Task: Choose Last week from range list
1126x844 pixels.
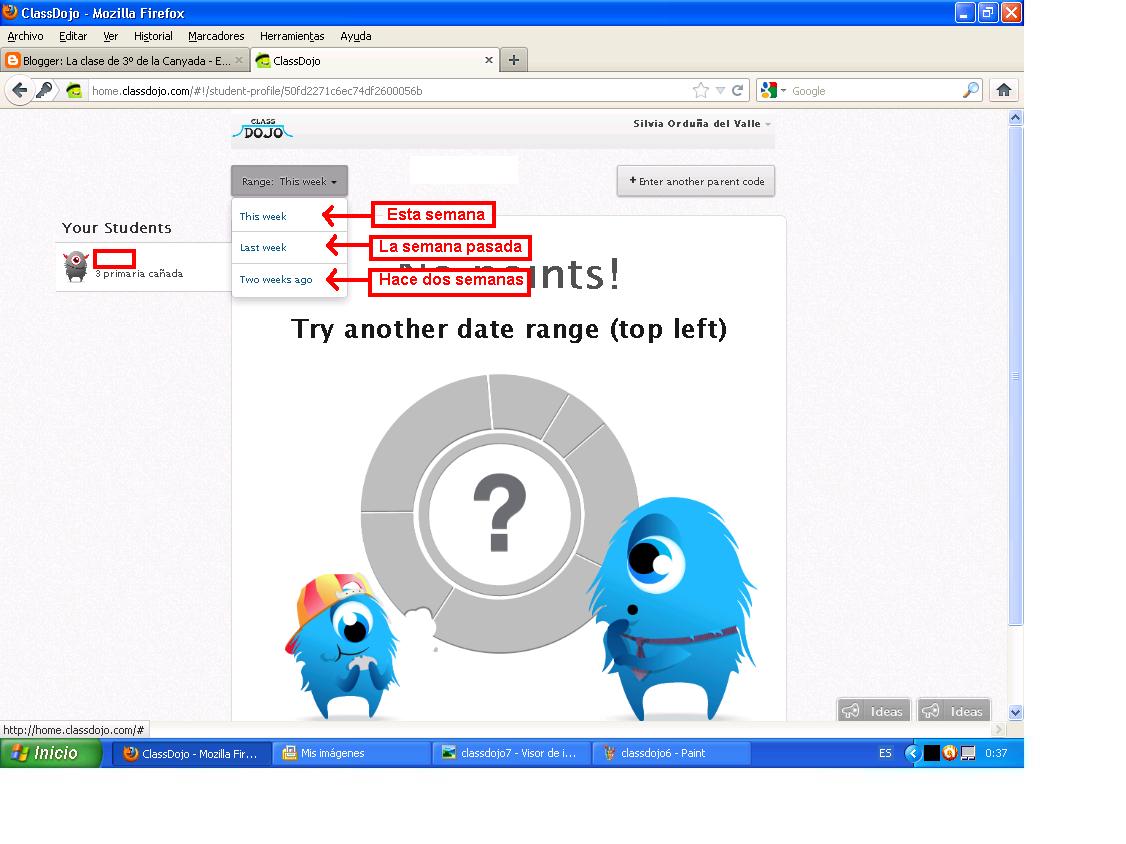Action: (289, 247)
